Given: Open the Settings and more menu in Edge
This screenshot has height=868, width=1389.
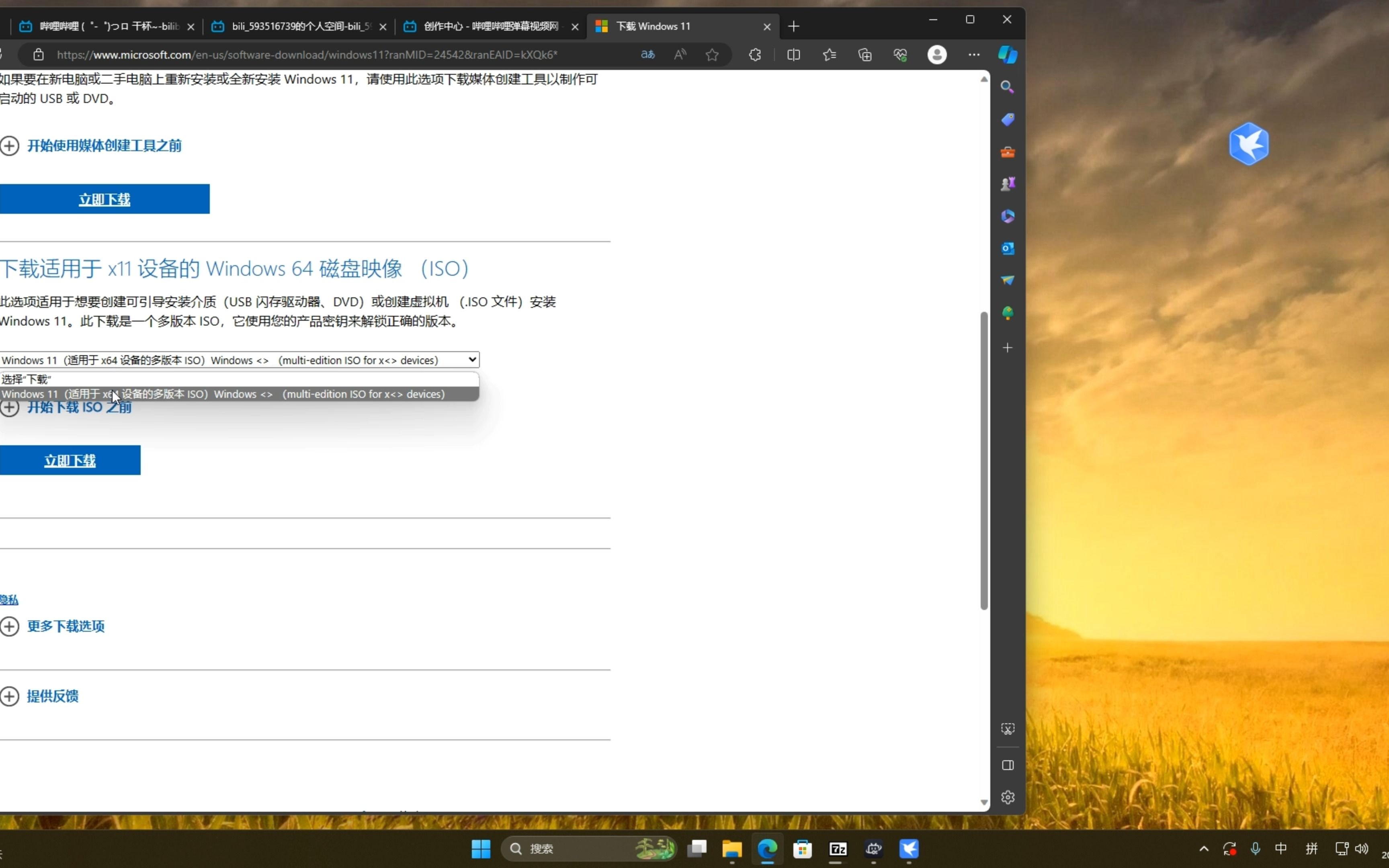Looking at the screenshot, I should tap(974, 55).
